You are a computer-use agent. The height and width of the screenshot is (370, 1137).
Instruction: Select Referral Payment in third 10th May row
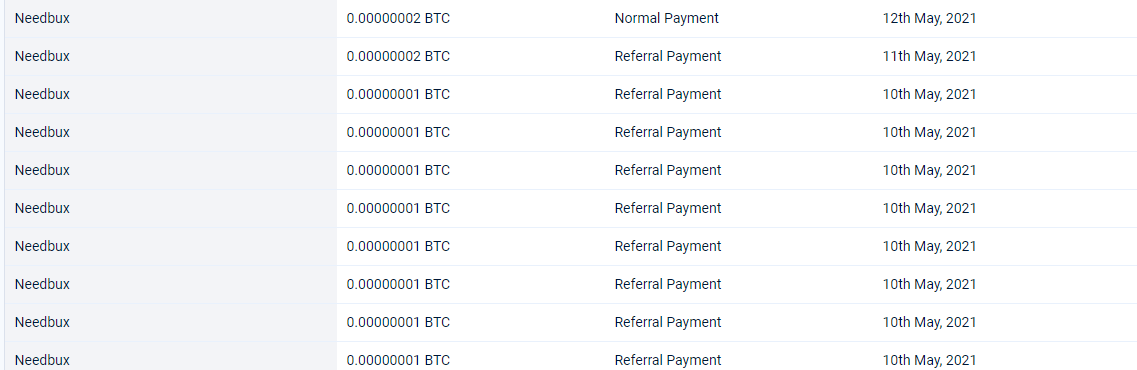[x=668, y=170]
